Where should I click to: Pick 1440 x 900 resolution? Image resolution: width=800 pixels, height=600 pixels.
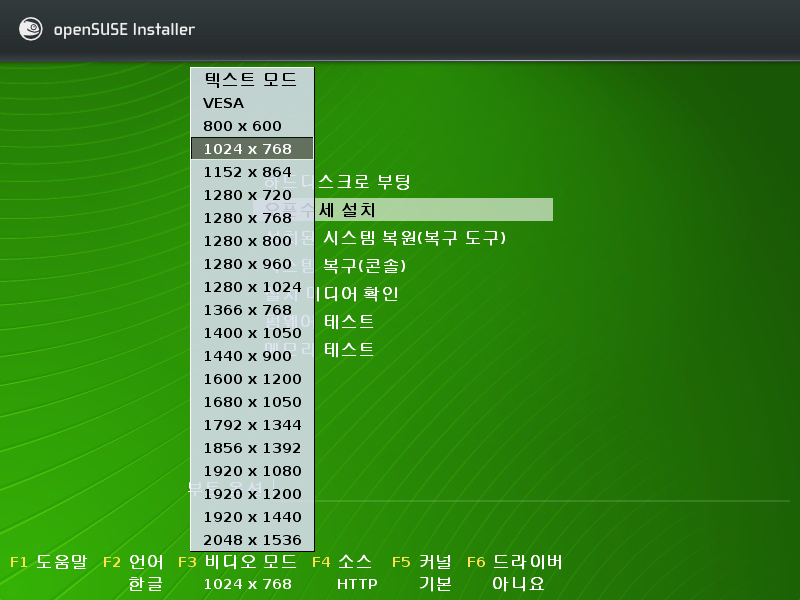coord(252,356)
